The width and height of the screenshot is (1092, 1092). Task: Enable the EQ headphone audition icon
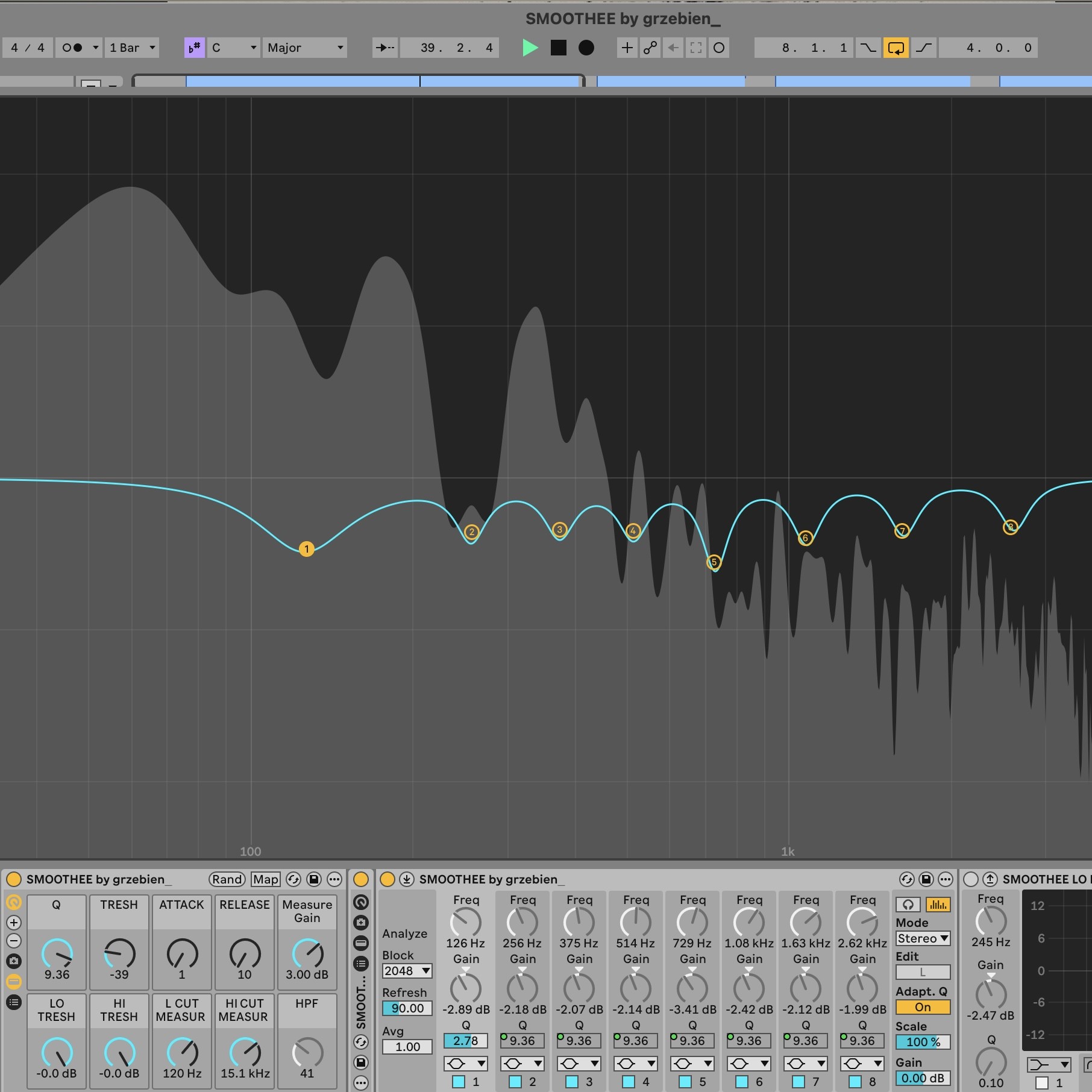tap(908, 905)
